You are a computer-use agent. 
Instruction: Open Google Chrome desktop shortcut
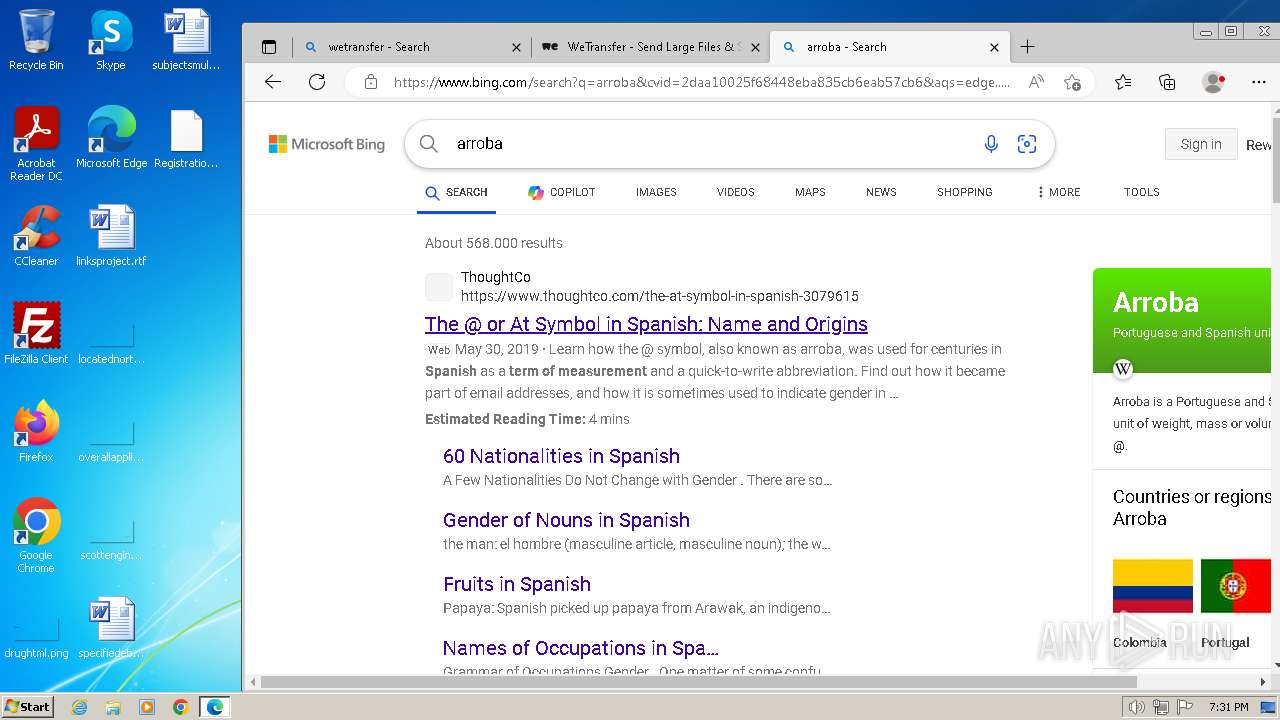[x=36, y=536]
